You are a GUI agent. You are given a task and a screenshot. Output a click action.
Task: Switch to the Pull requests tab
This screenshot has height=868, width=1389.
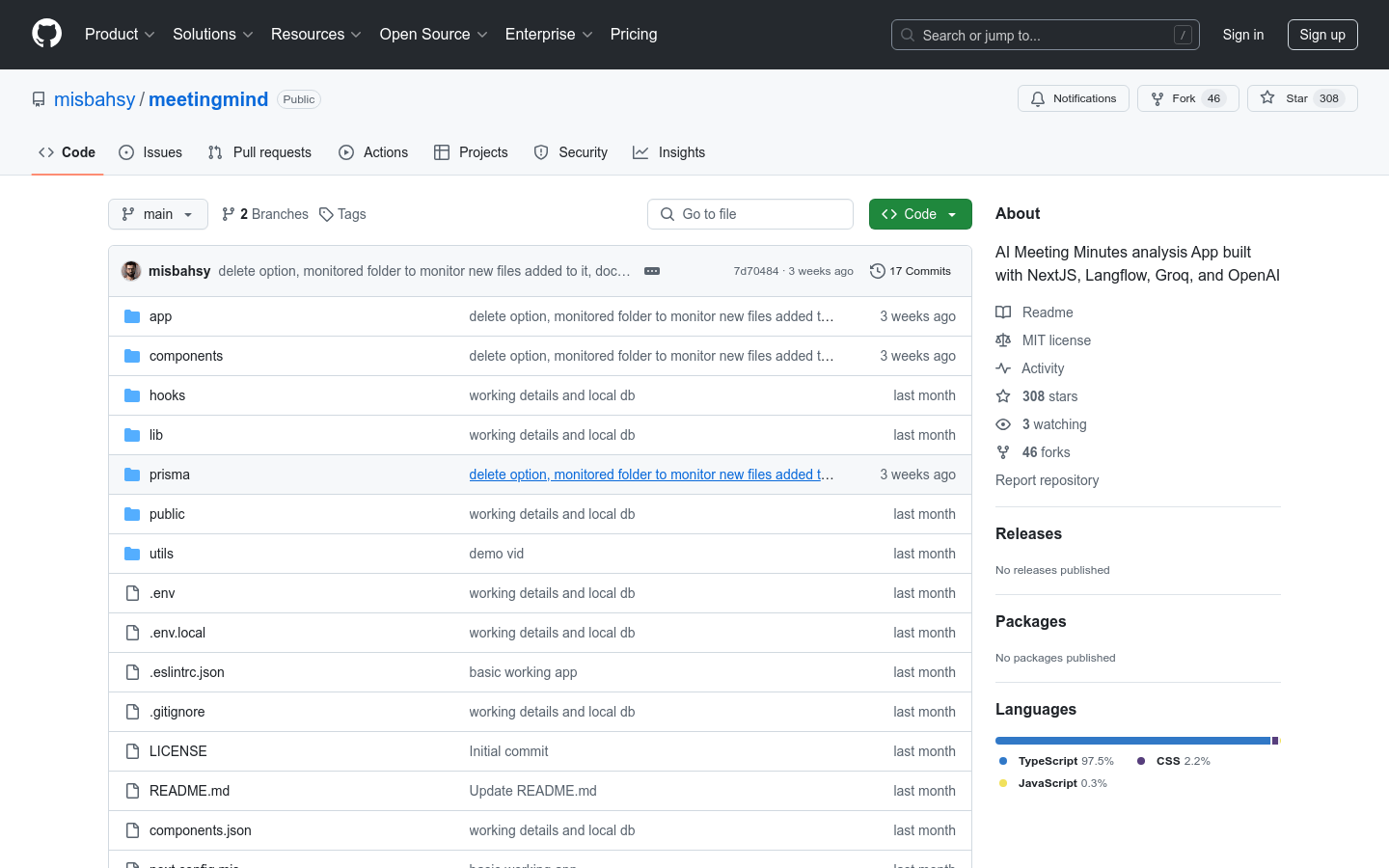(259, 152)
